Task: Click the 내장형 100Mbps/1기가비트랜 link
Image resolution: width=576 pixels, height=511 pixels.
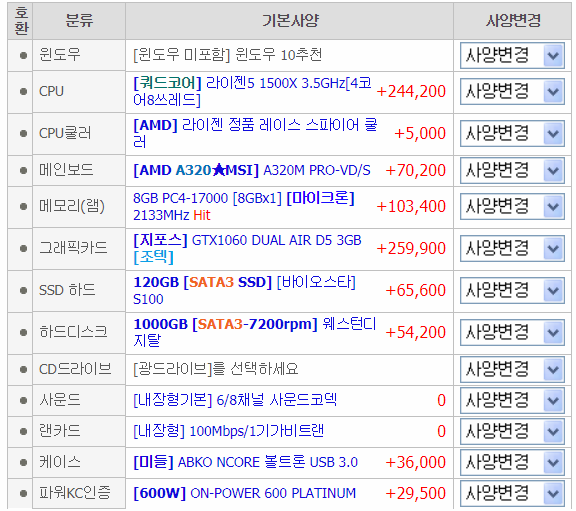Action: (x=228, y=431)
